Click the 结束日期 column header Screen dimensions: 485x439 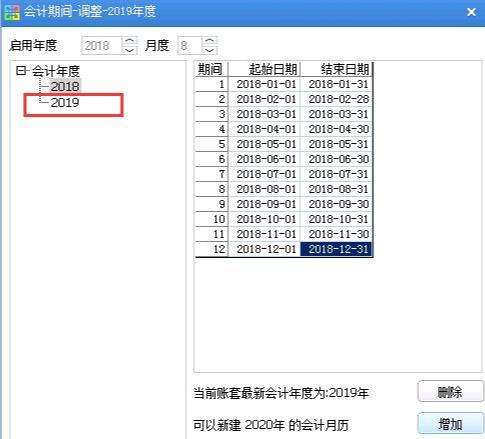336,69
